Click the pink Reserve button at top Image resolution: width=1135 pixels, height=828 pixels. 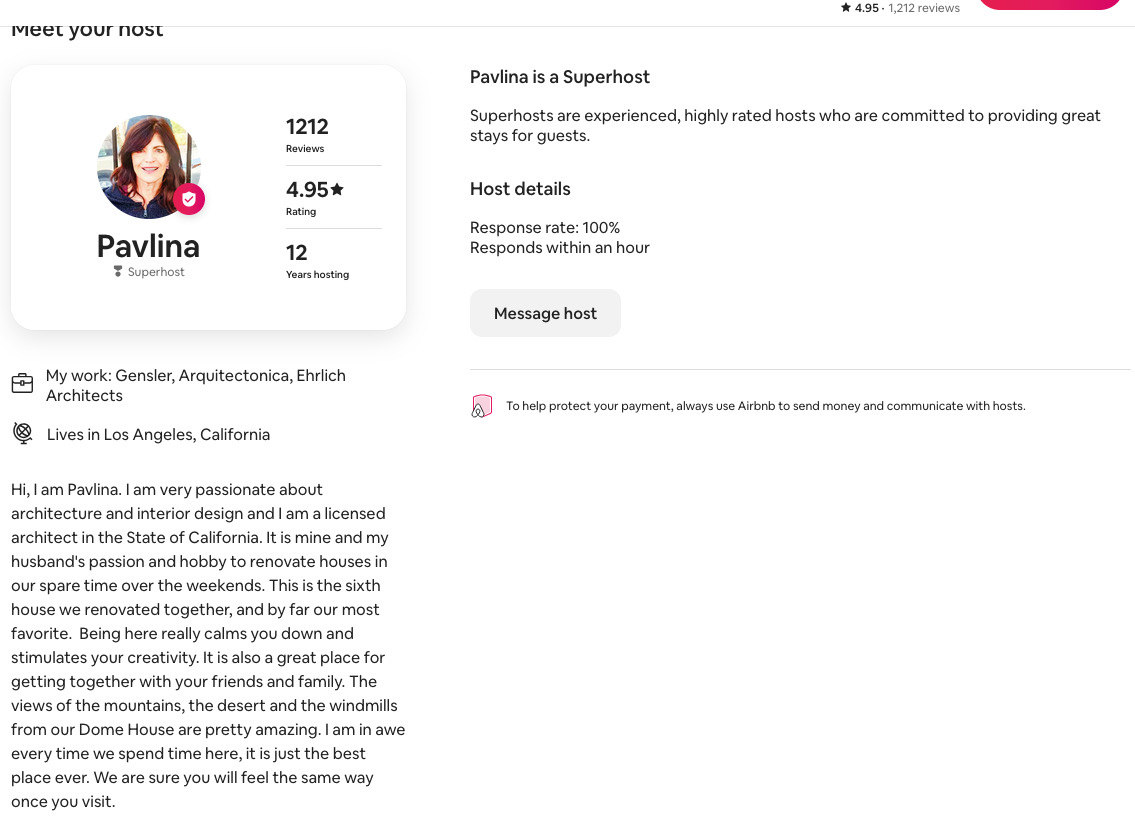pyautogui.click(x=1048, y=4)
